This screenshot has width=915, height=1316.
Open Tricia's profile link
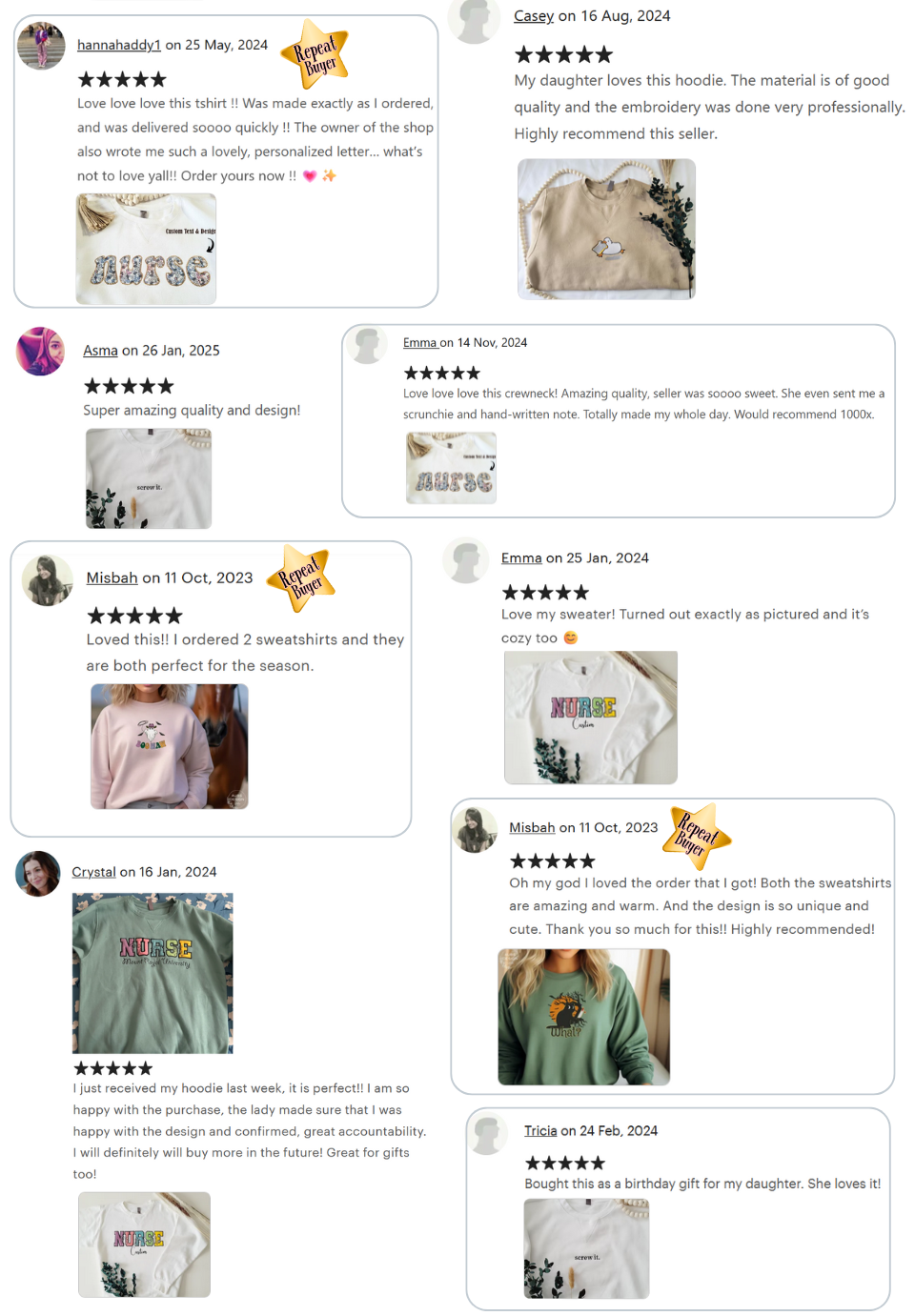540,1131
